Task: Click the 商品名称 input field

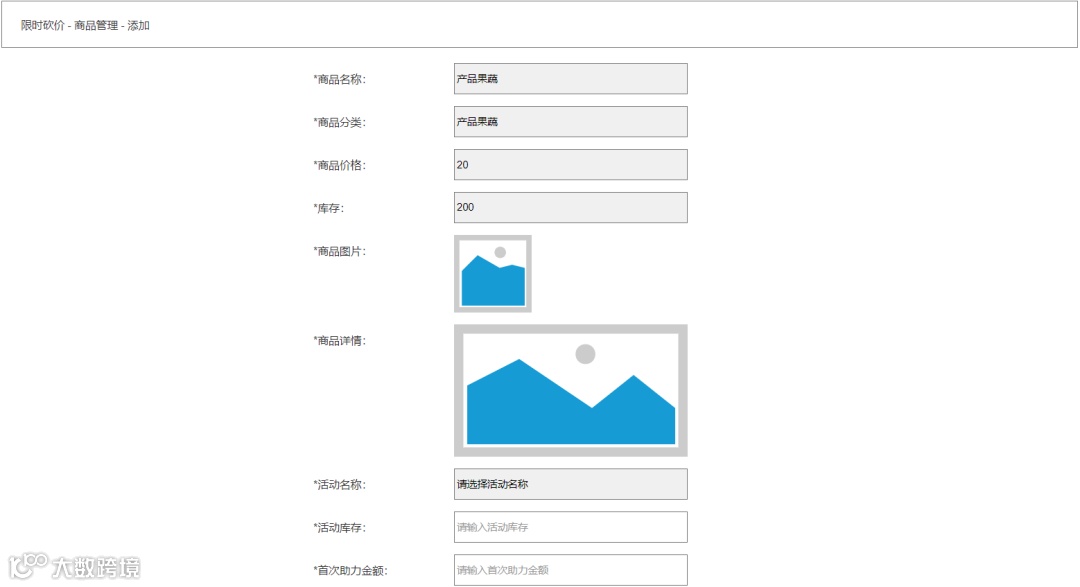Action: click(x=570, y=79)
